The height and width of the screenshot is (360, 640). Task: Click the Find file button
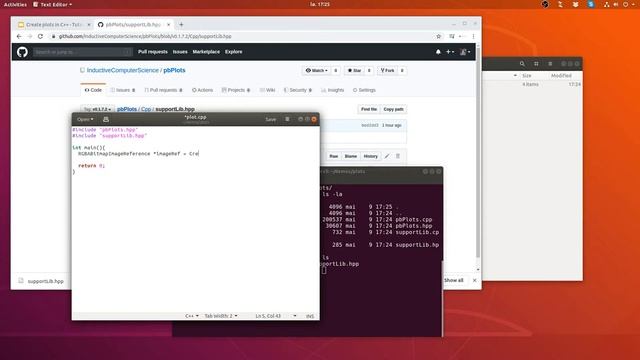click(369, 109)
